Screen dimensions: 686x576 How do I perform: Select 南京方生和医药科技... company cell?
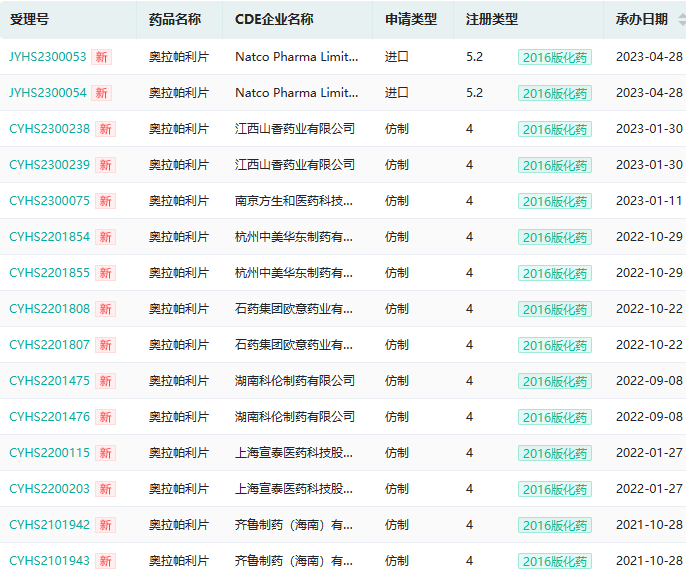(x=294, y=201)
